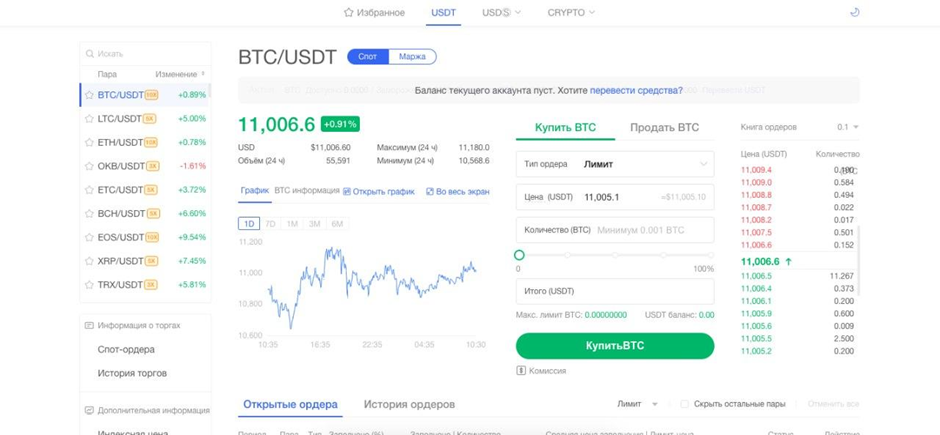
Task: Follow the перевести средства link
Action: point(636,90)
